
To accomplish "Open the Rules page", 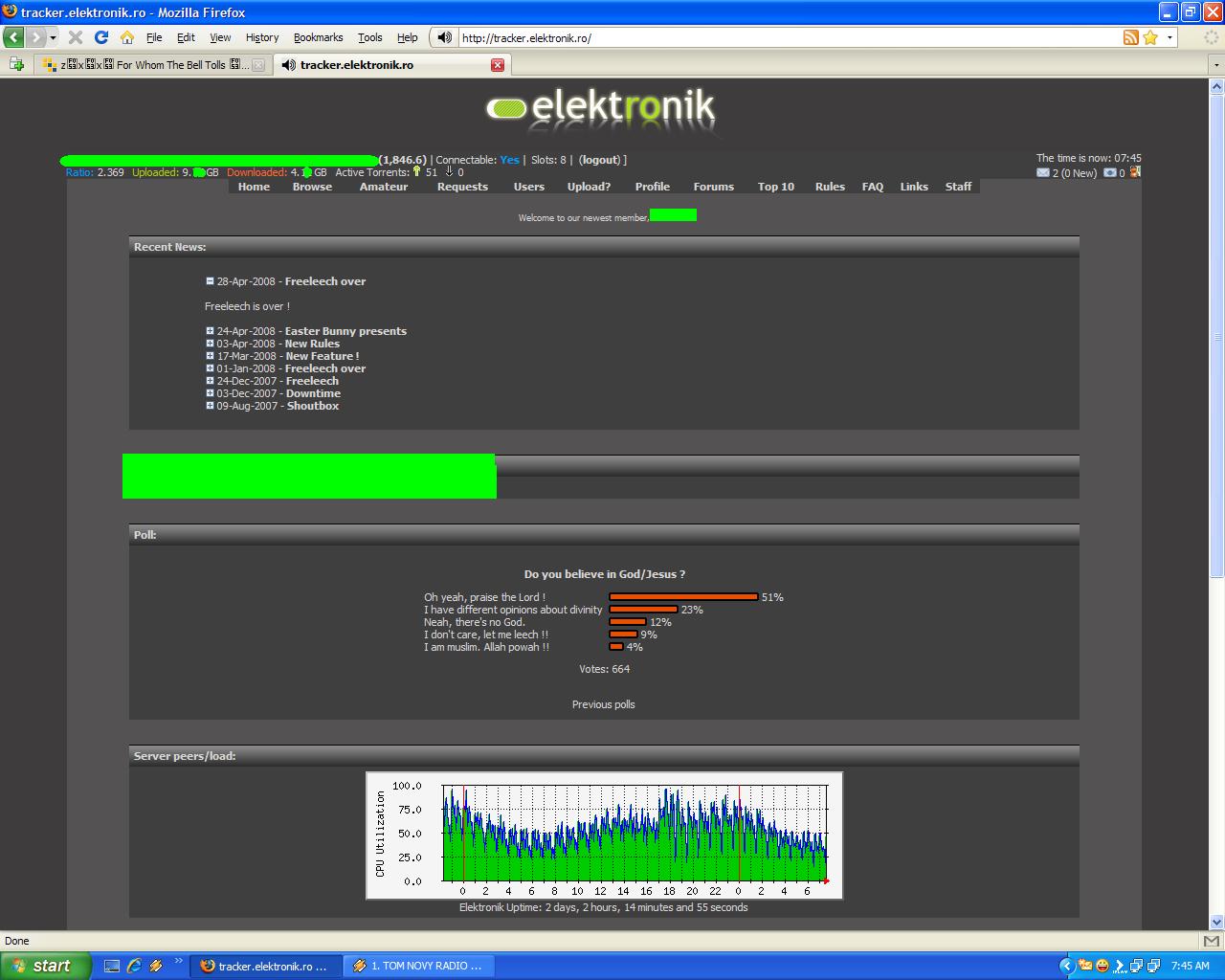I will (830, 187).
